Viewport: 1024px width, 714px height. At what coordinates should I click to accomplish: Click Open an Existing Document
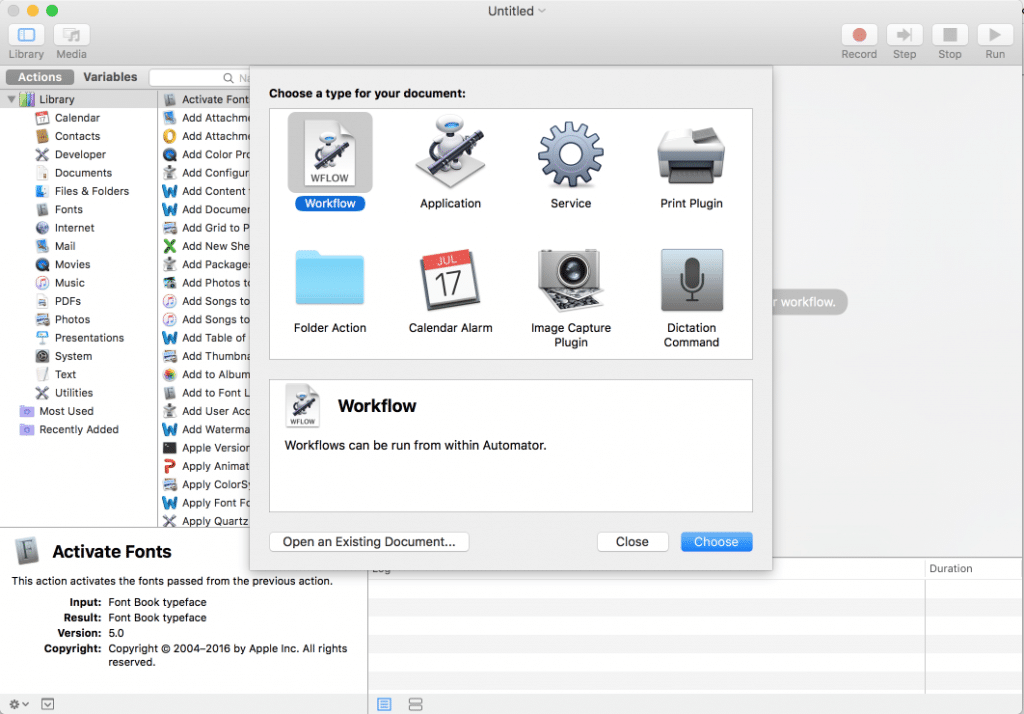point(368,541)
